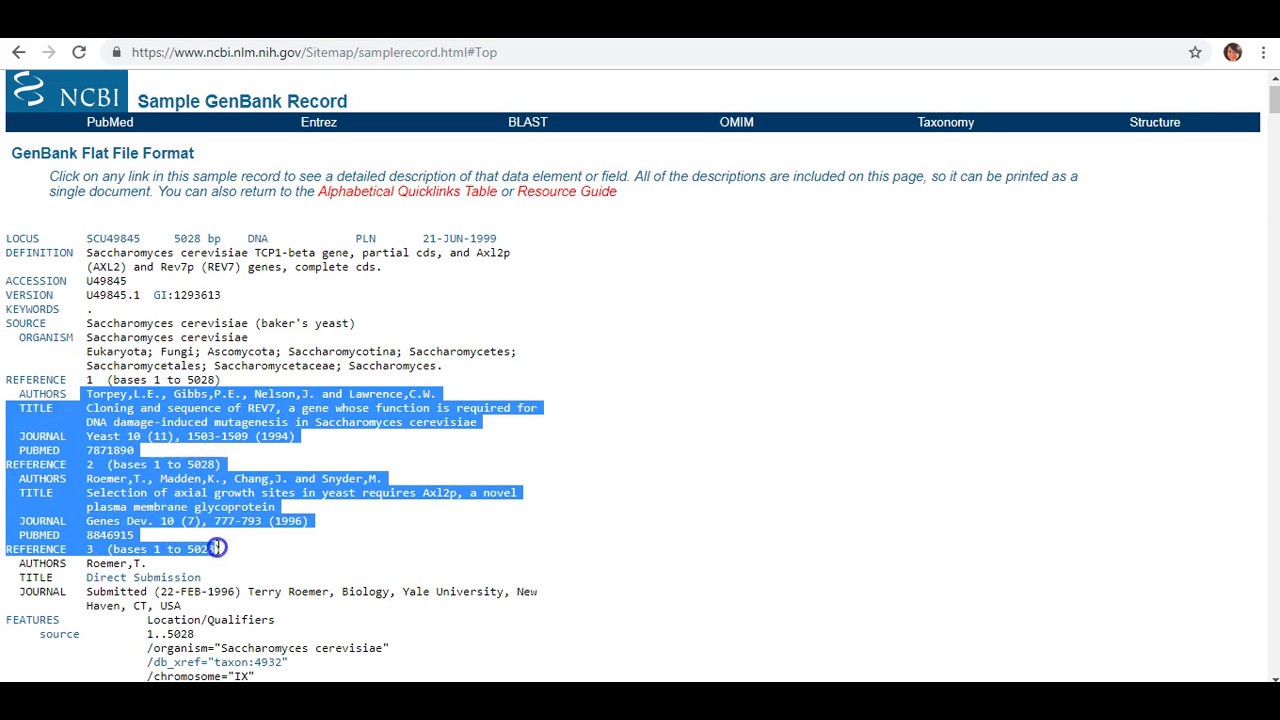
Task: Click the Sample GenBank Record heading
Action: 242,101
